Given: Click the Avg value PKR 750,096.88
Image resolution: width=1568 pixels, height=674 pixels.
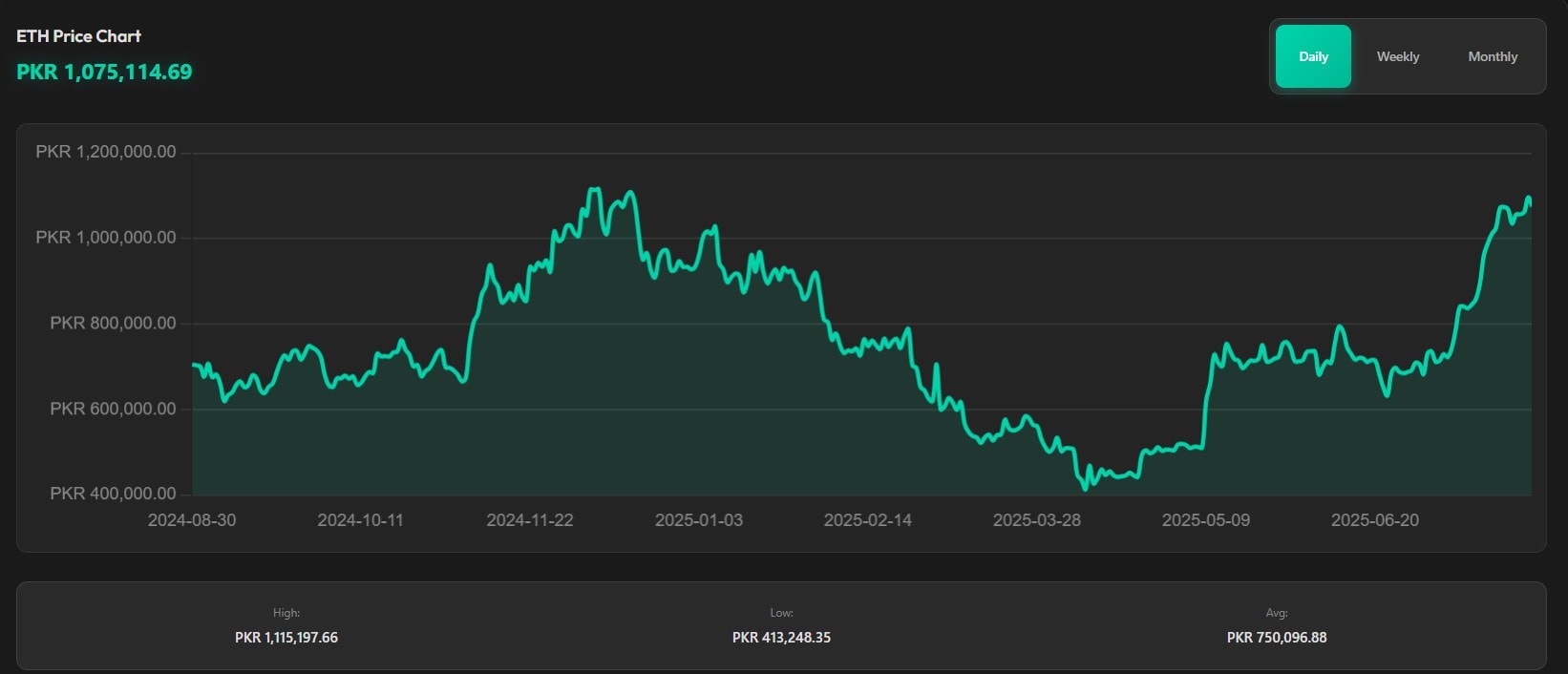Looking at the screenshot, I should click(x=1277, y=638).
